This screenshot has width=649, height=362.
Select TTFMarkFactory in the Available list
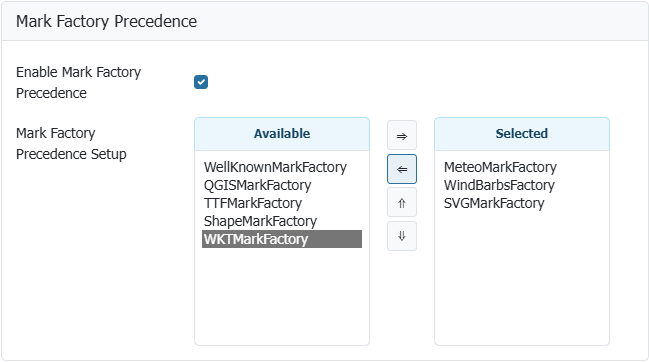pos(281,203)
